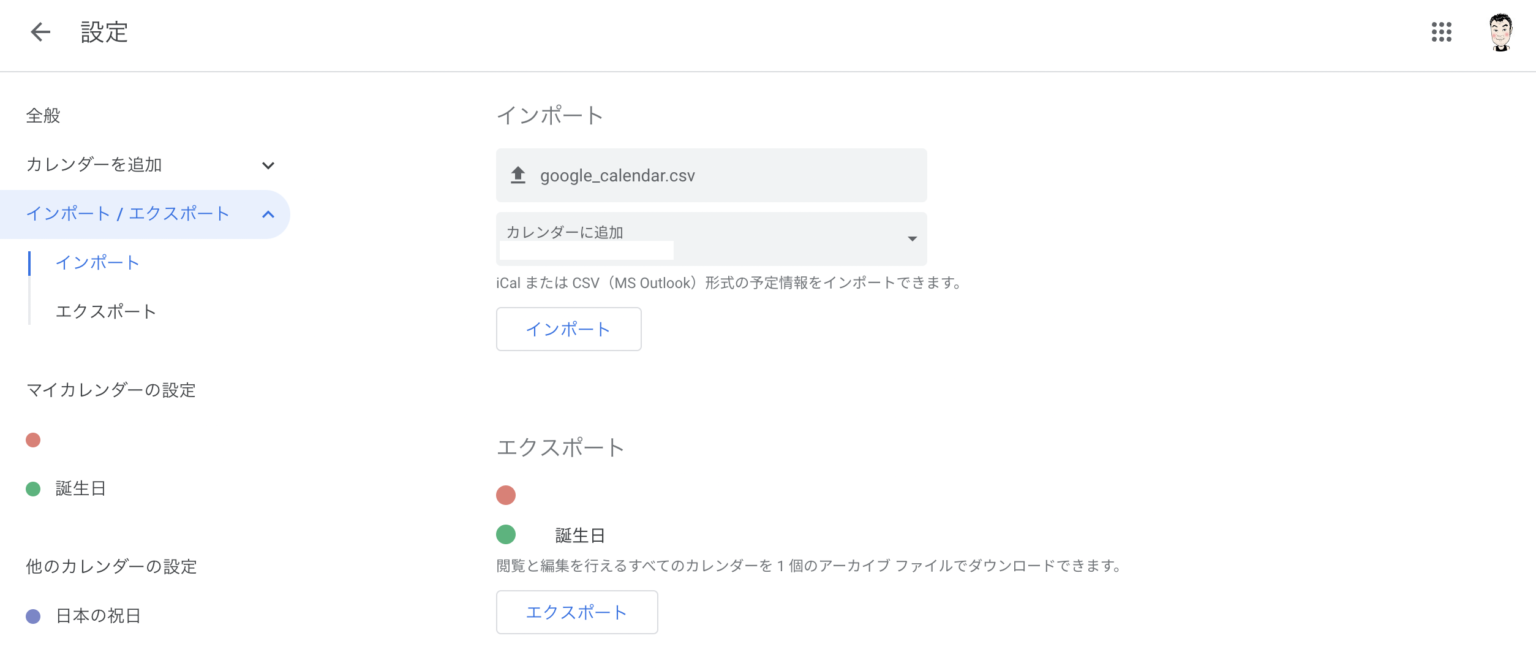
Task: Choose the google_calendar.csv file field
Action: coord(711,175)
